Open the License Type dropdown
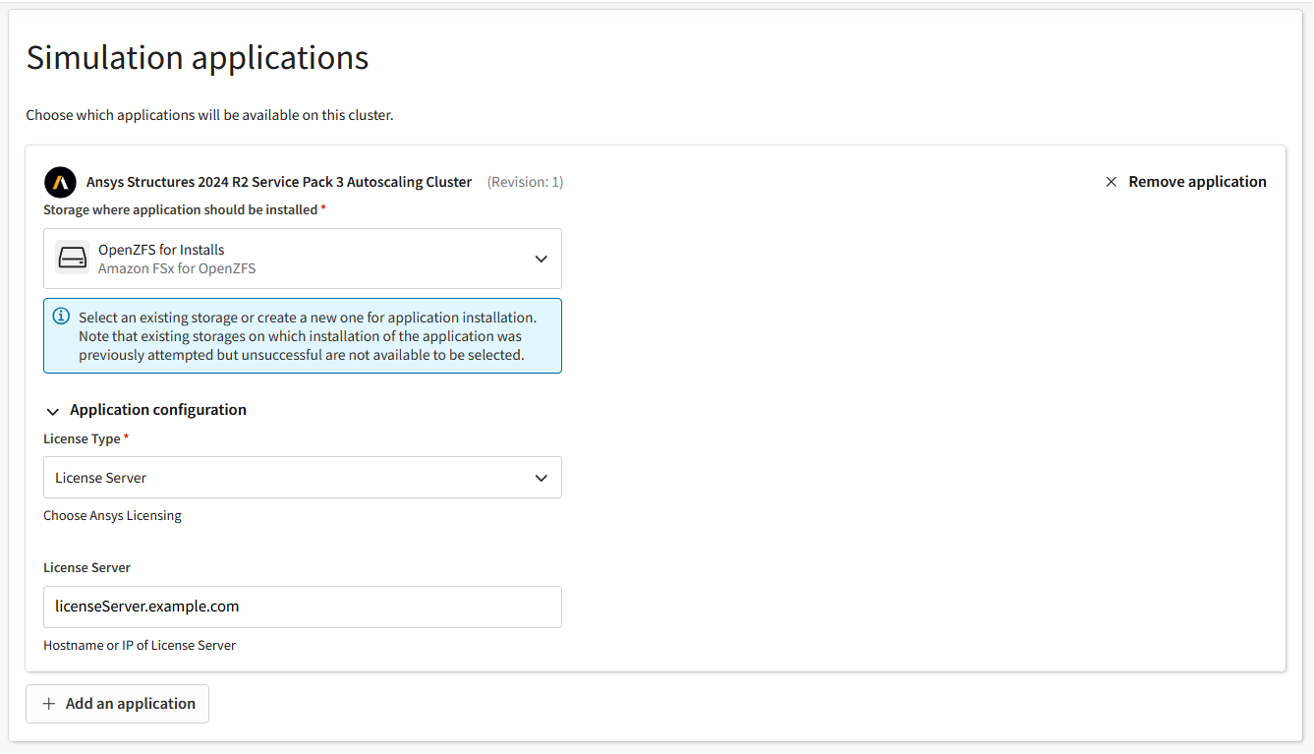The width and height of the screenshot is (1314, 754). click(302, 477)
